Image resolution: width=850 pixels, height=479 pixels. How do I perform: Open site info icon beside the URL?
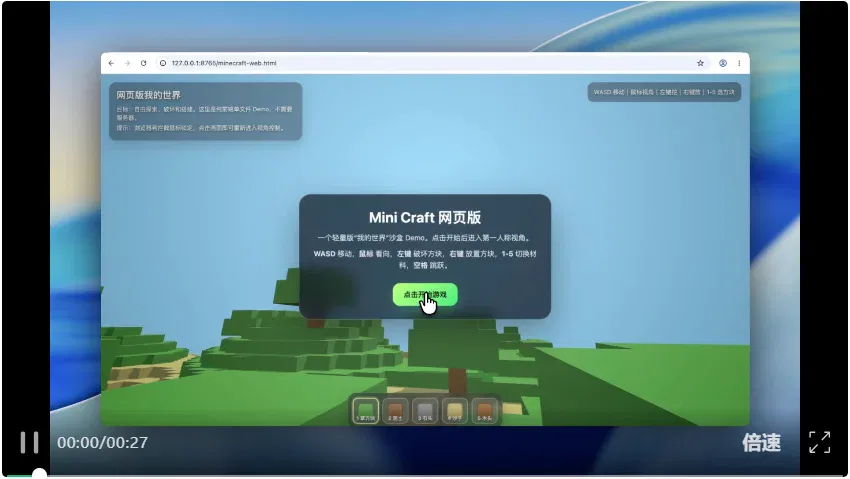162,63
